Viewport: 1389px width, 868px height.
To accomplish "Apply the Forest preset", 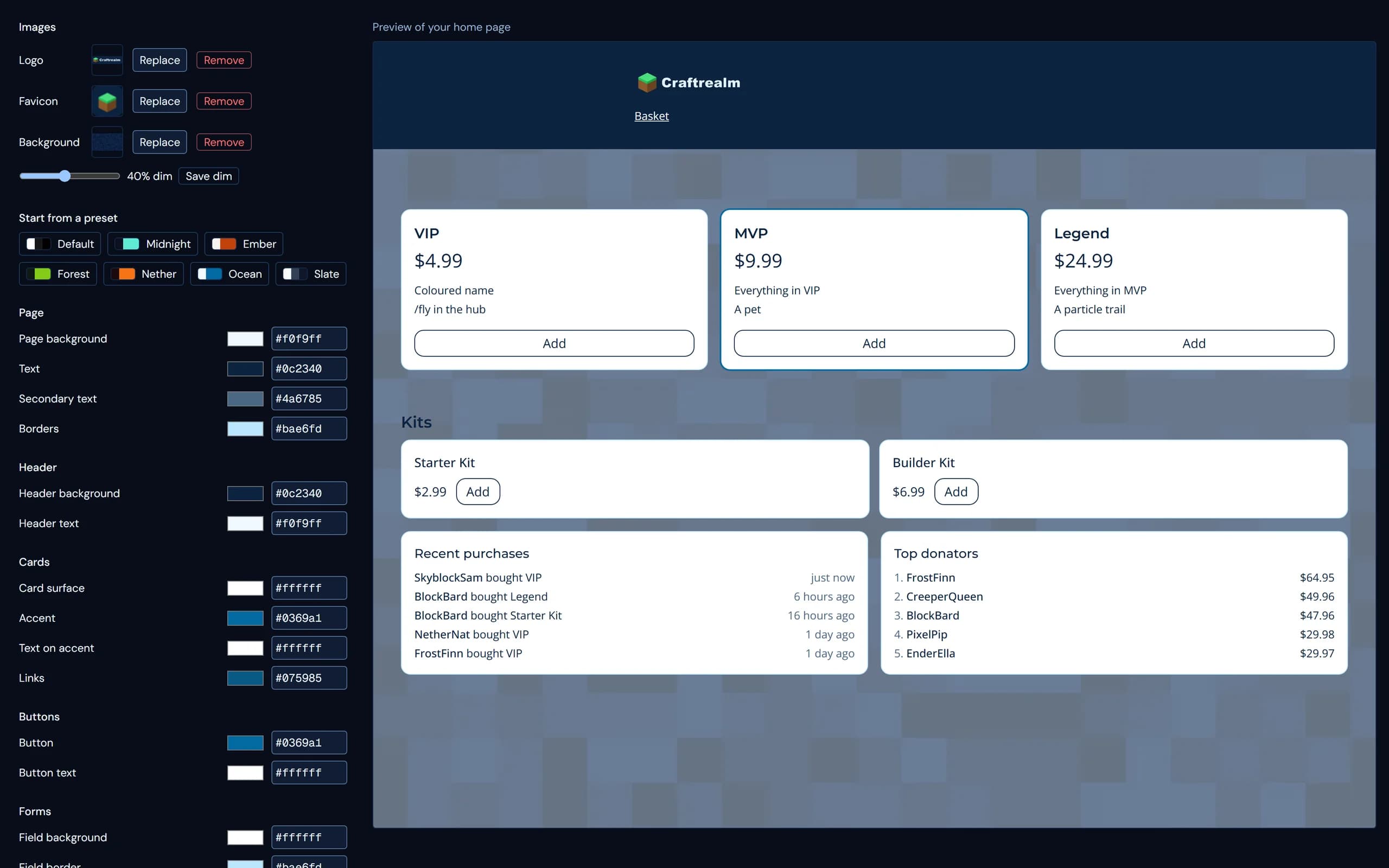I will pyautogui.click(x=58, y=274).
